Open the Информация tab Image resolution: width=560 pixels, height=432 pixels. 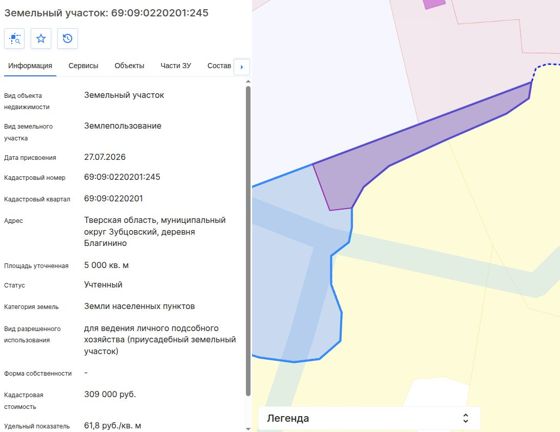pyautogui.click(x=30, y=66)
